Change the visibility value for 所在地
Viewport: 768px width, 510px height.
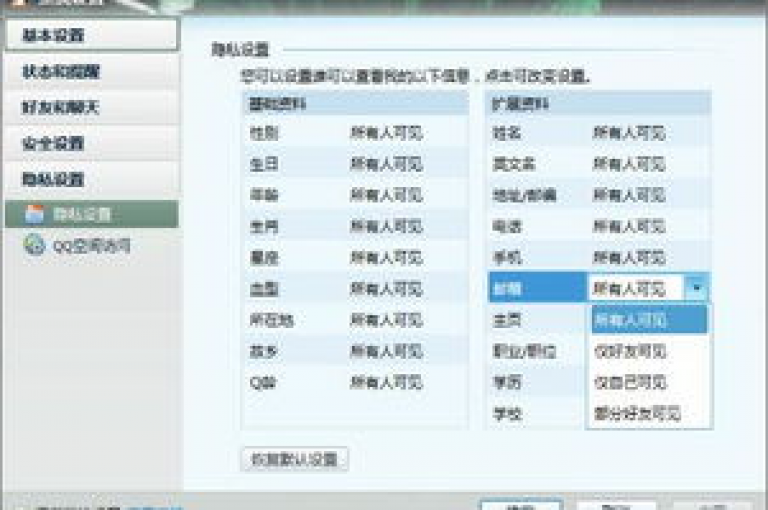coord(386,320)
